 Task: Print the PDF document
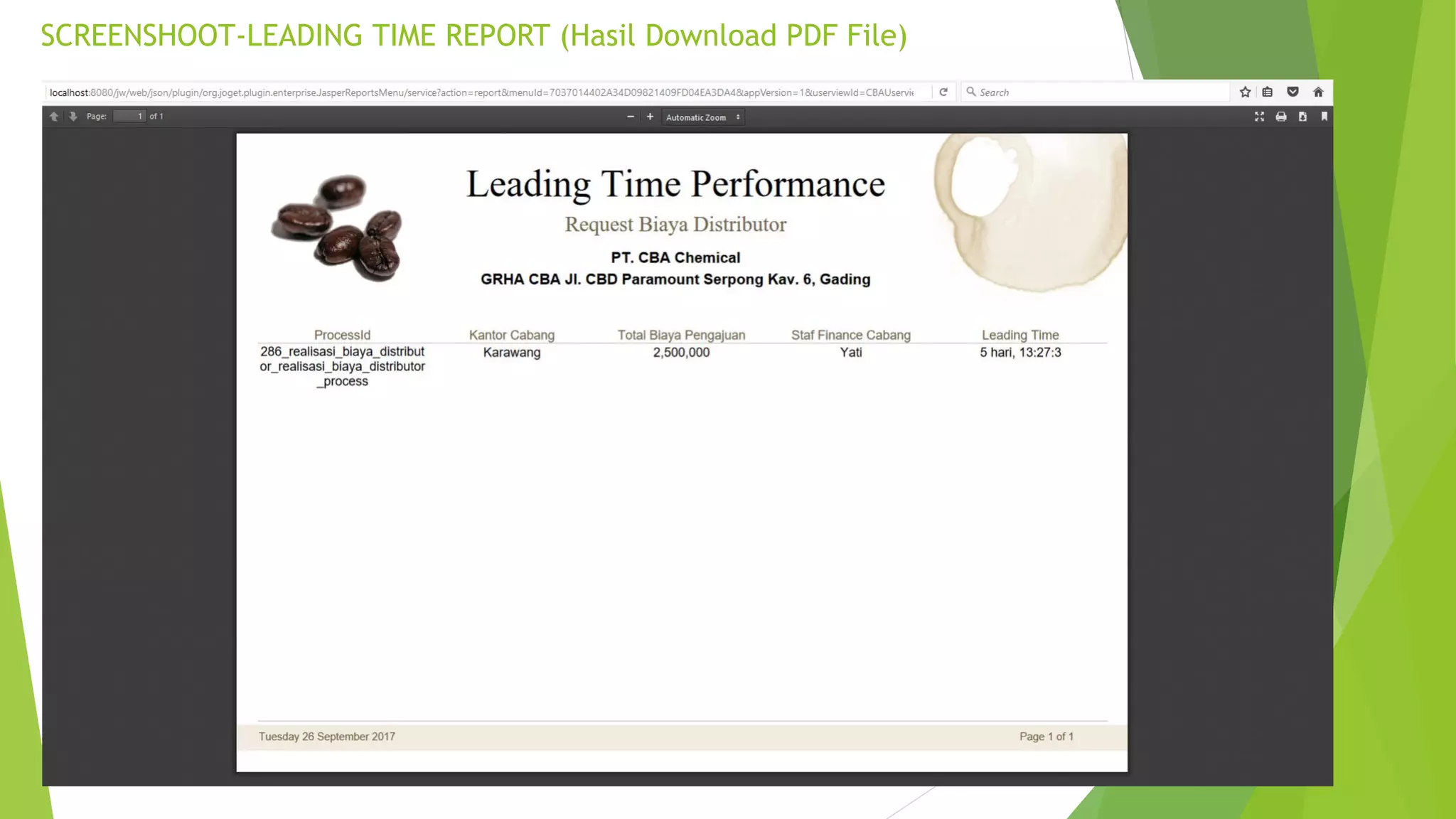tap(1281, 117)
